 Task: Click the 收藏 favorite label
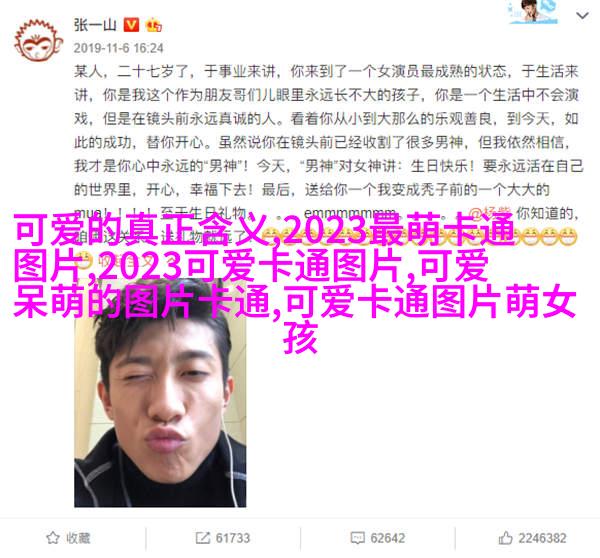coord(78,538)
